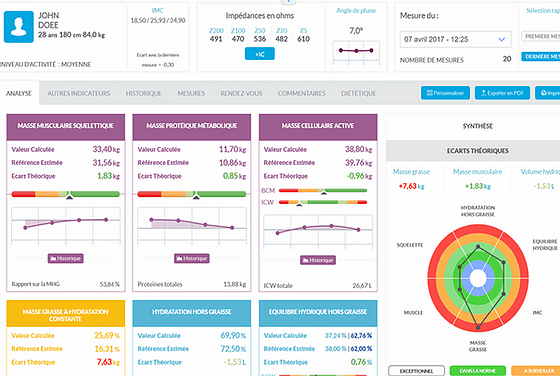560x376 pixels.
Task: Select the Dernière mesure quick selection
Action: pos(541,56)
